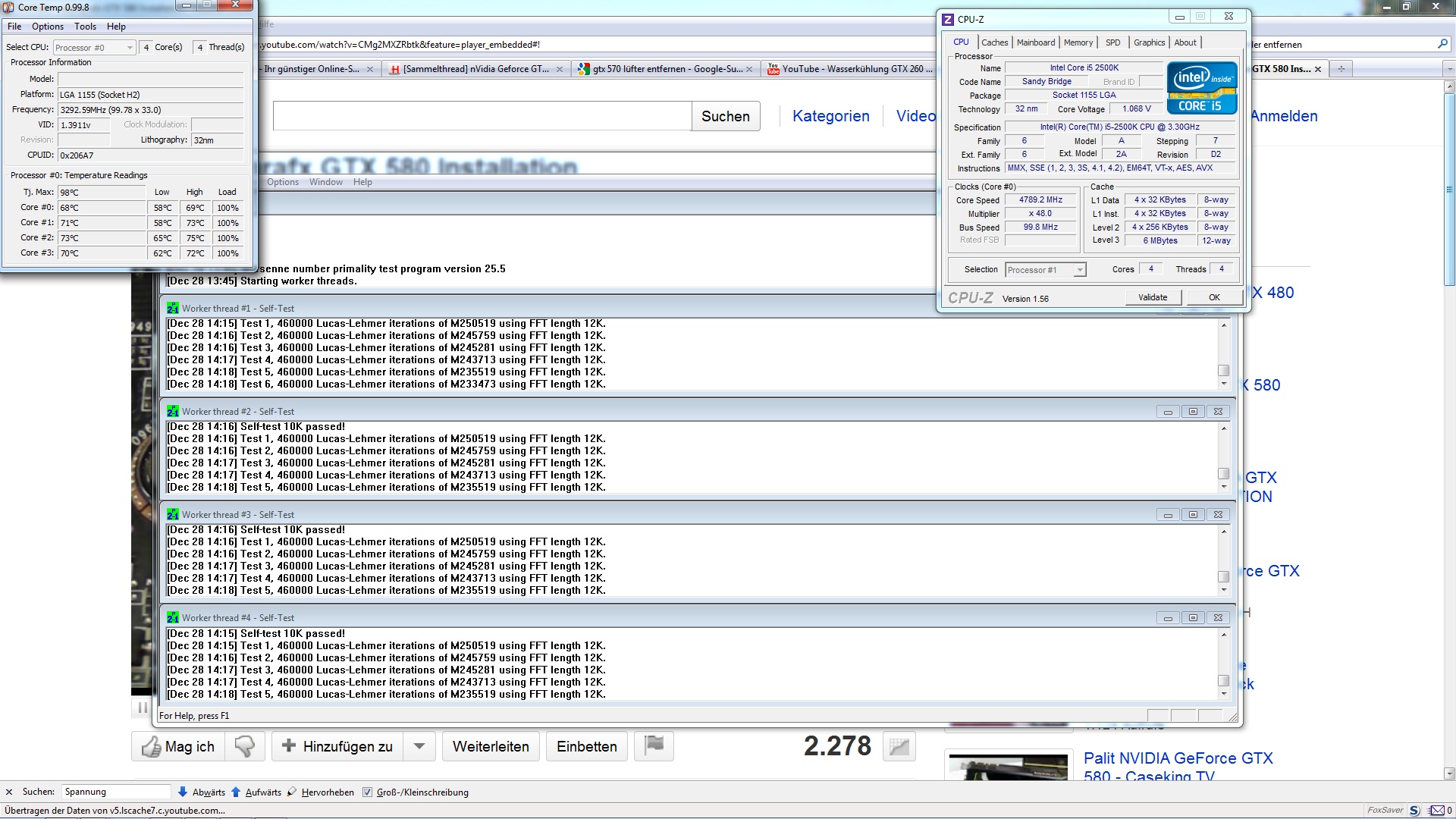Image resolution: width=1456 pixels, height=819 pixels.
Task: Open the browser list-all-tabs dropdown arrow
Action: click(x=1449, y=69)
